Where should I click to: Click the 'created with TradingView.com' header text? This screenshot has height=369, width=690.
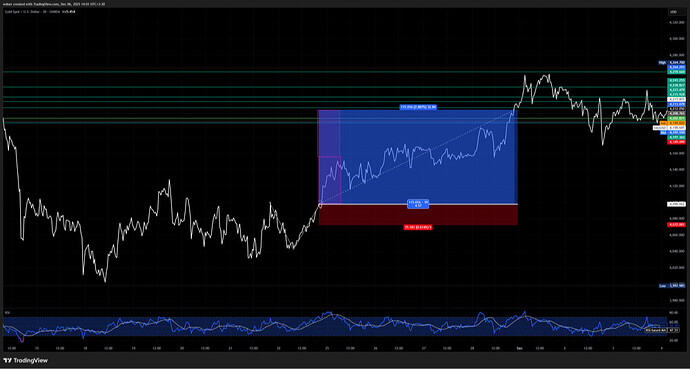point(37,4)
